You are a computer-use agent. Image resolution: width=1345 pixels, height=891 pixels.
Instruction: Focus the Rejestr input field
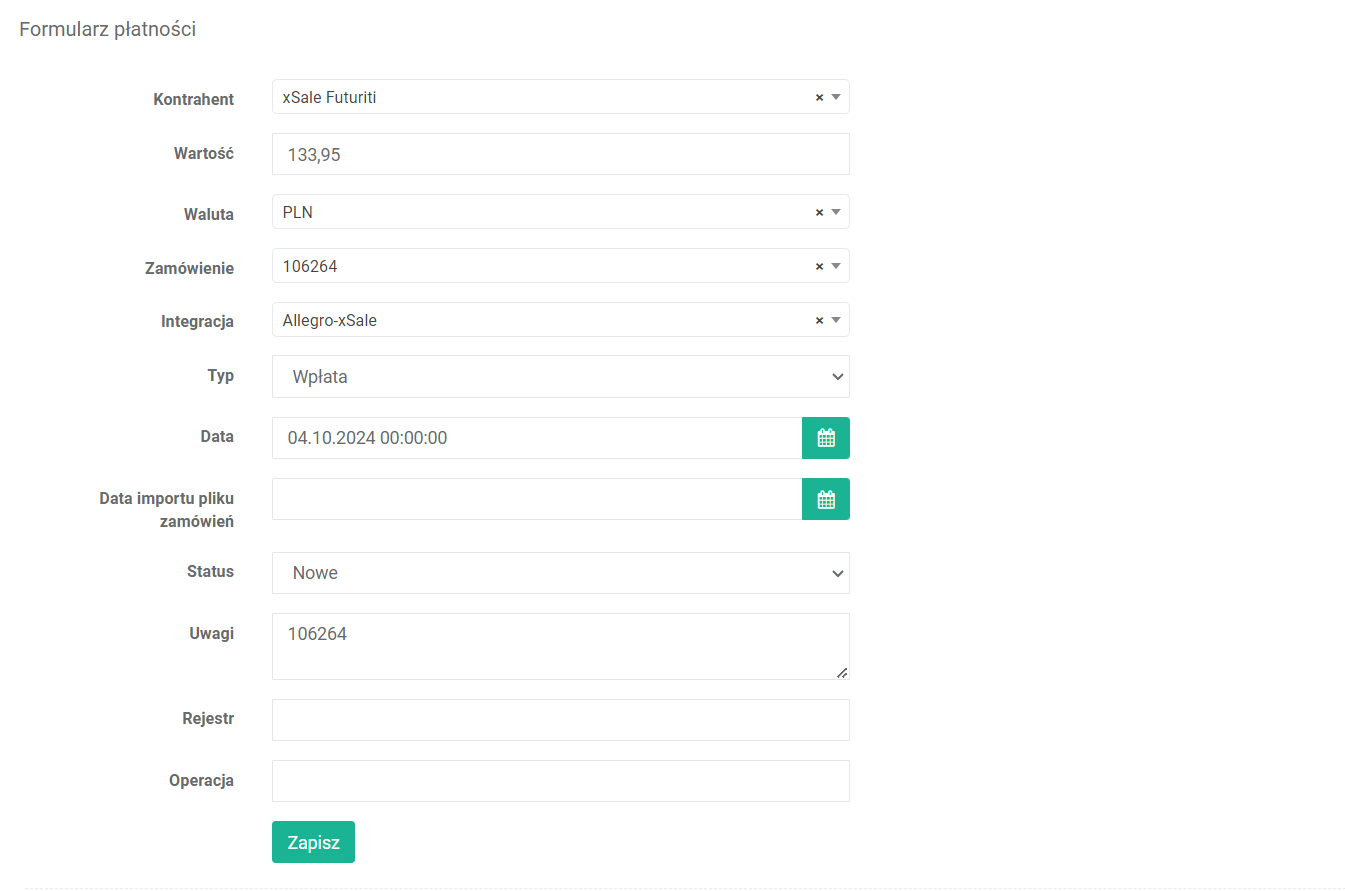tap(560, 720)
